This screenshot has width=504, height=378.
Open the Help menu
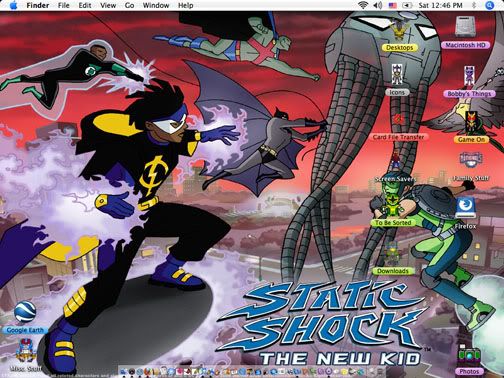pyautogui.click(x=185, y=5)
